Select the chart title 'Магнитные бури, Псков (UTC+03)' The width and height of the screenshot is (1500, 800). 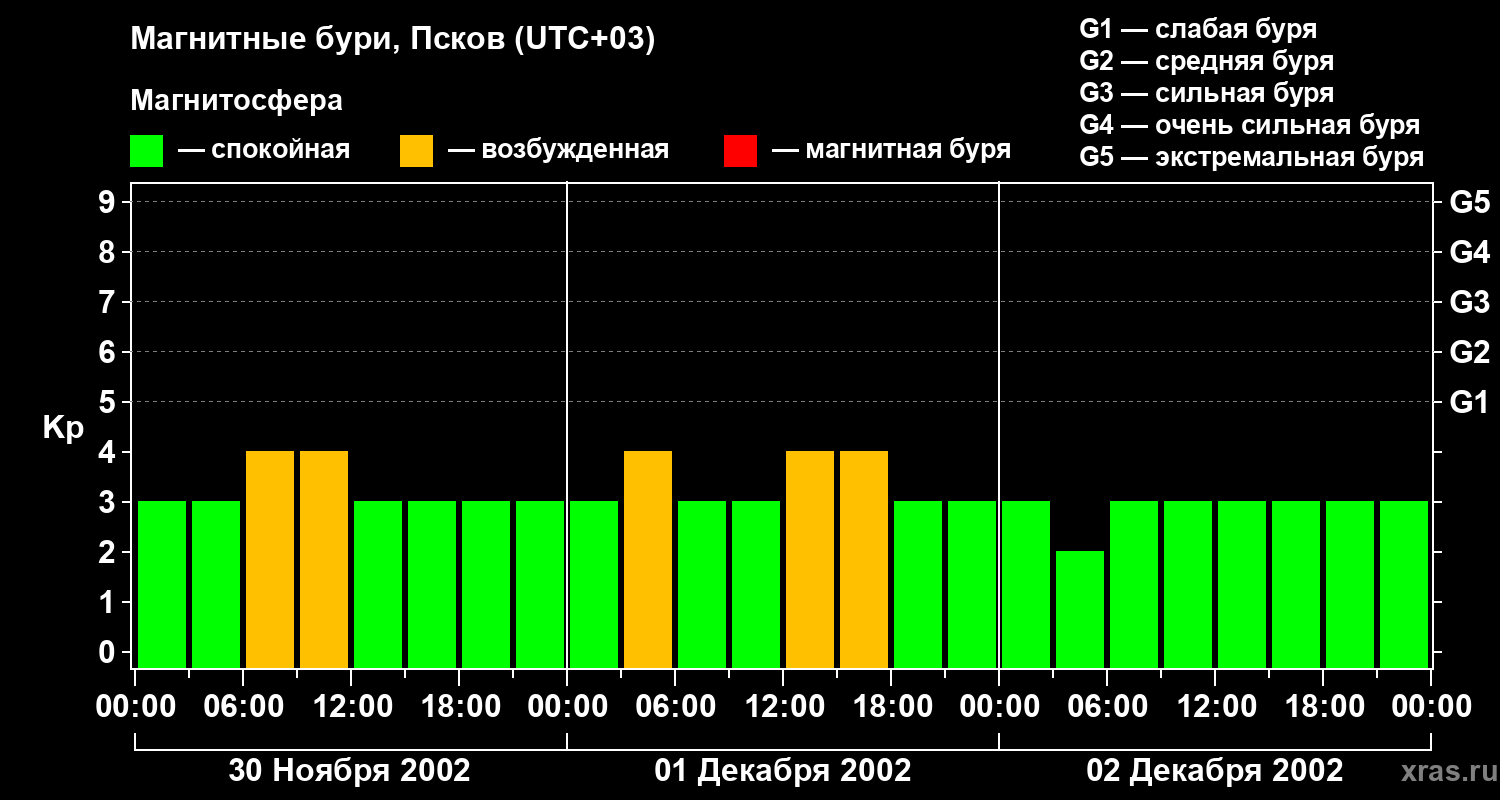coord(393,40)
